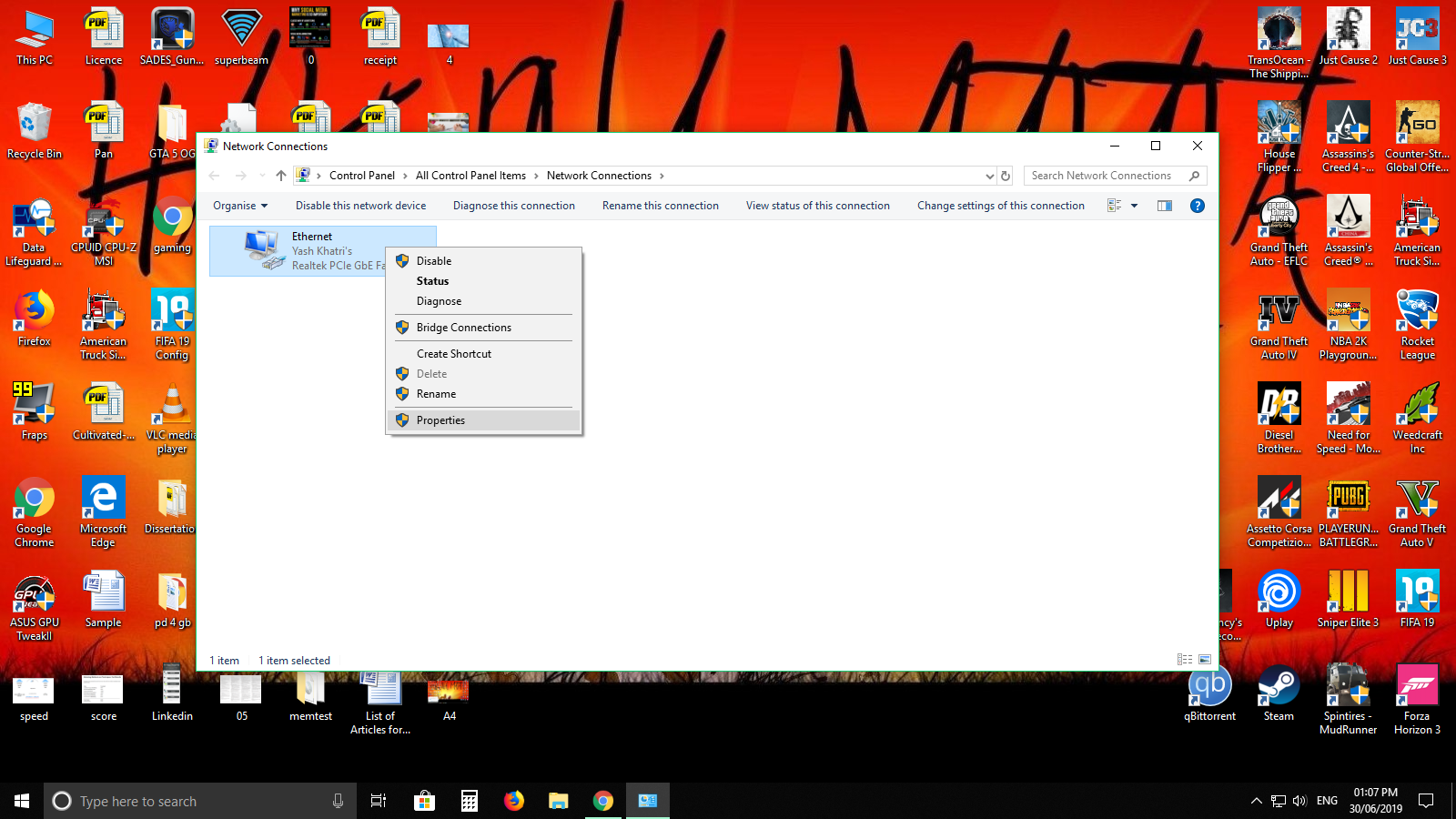
Task: Launch Google Chrome from the taskbar
Action: tap(603, 801)
